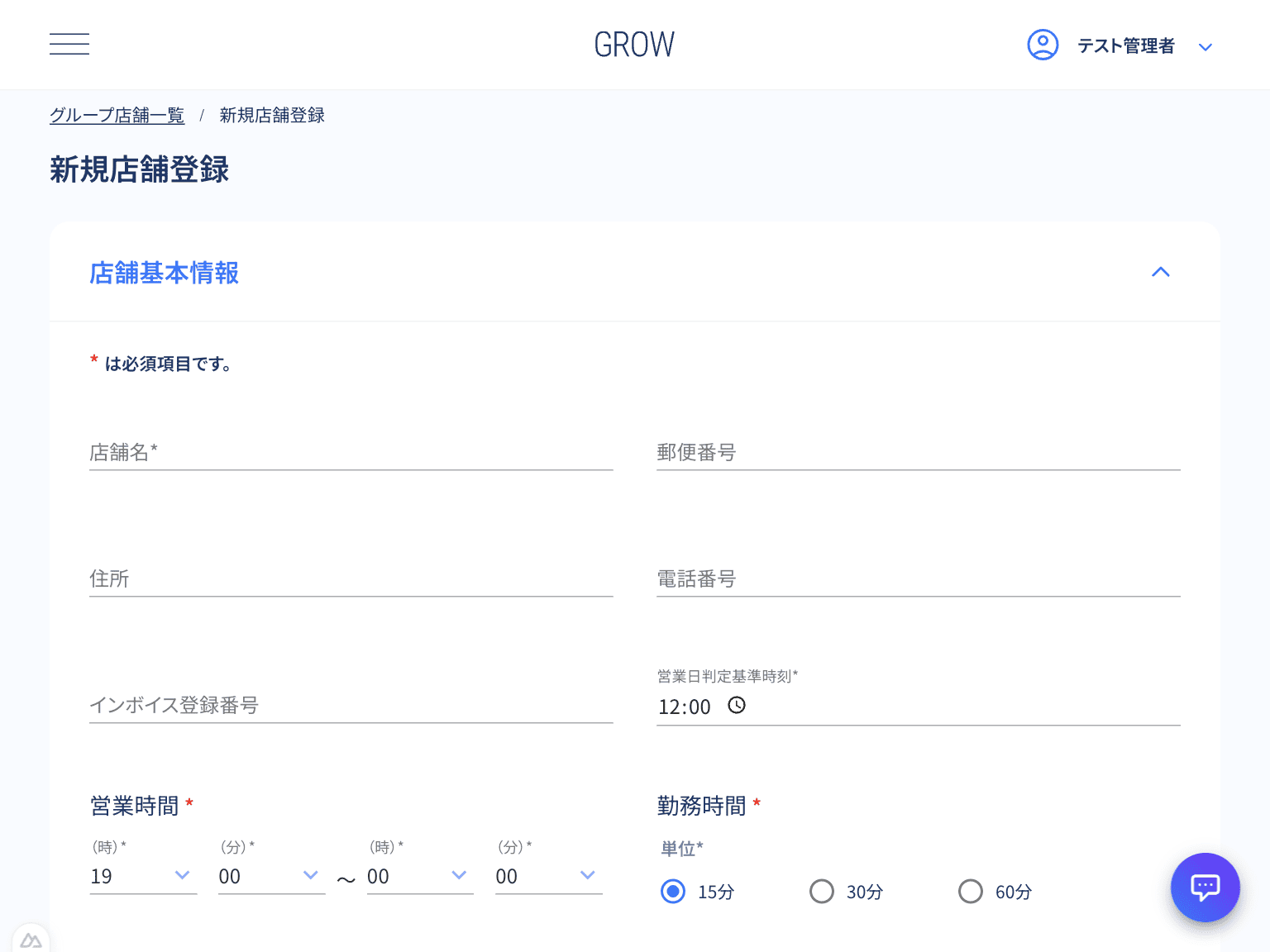The width and height of the screenshot is (1270, 952).
Task: Click the 電話番号 input field
Action: pyautogui.click(x=918, y=578)
